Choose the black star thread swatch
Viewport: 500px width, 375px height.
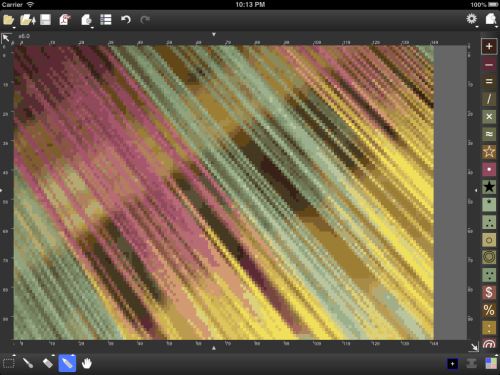click(489, 187)
